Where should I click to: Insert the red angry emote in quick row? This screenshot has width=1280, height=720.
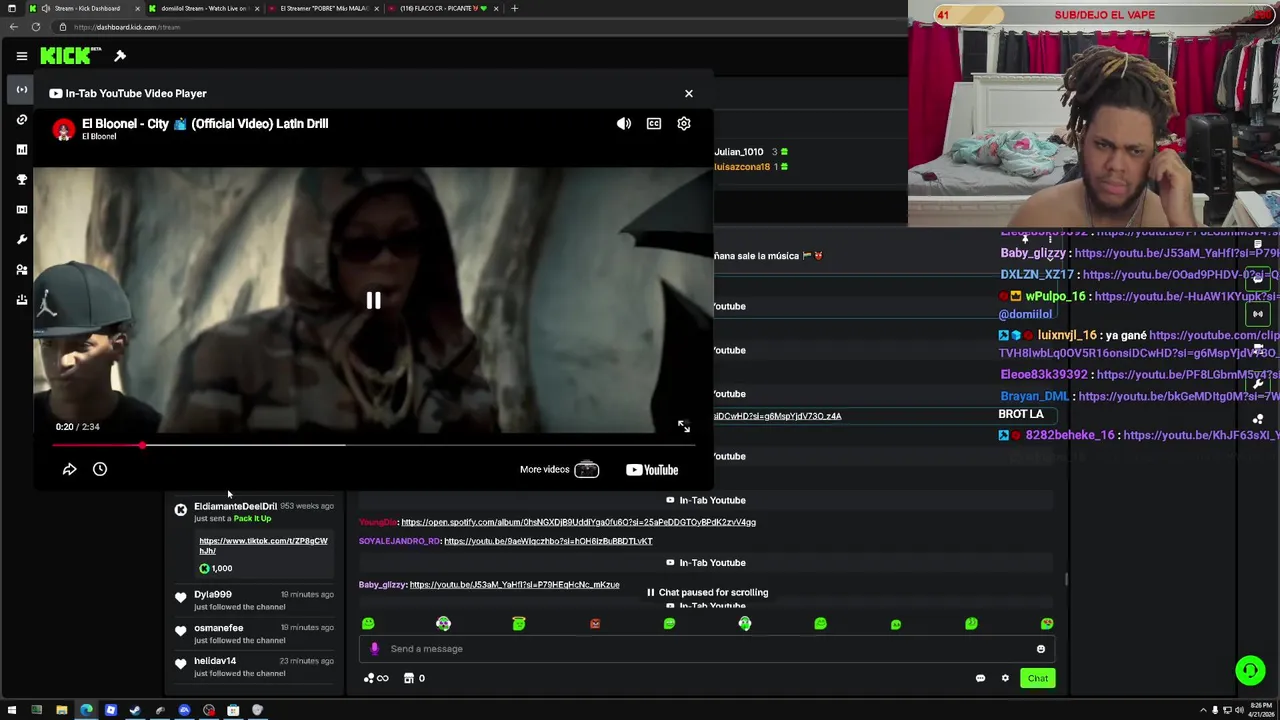click(x=595, y=624)
